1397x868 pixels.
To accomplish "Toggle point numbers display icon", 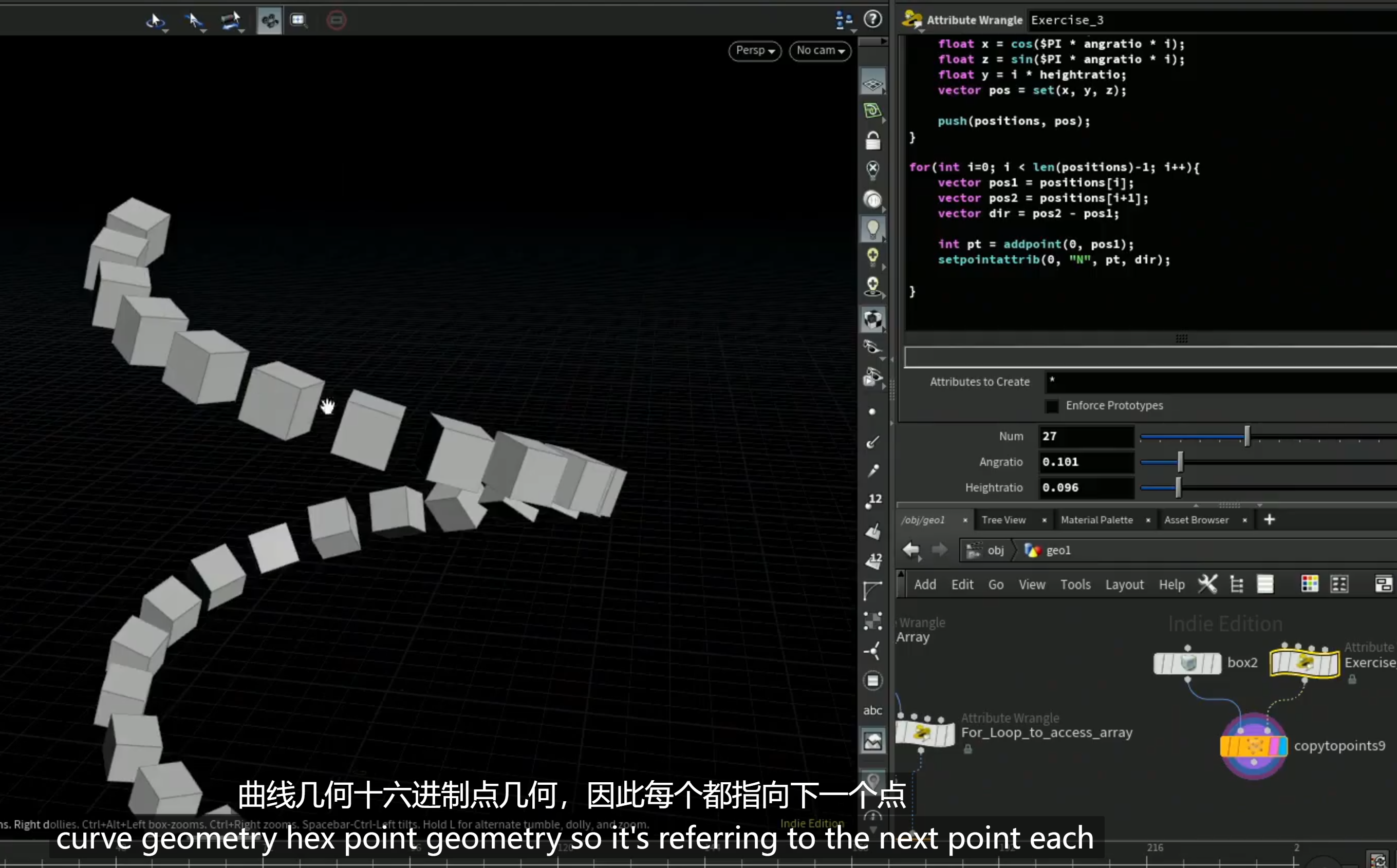I will coord(873,501).
